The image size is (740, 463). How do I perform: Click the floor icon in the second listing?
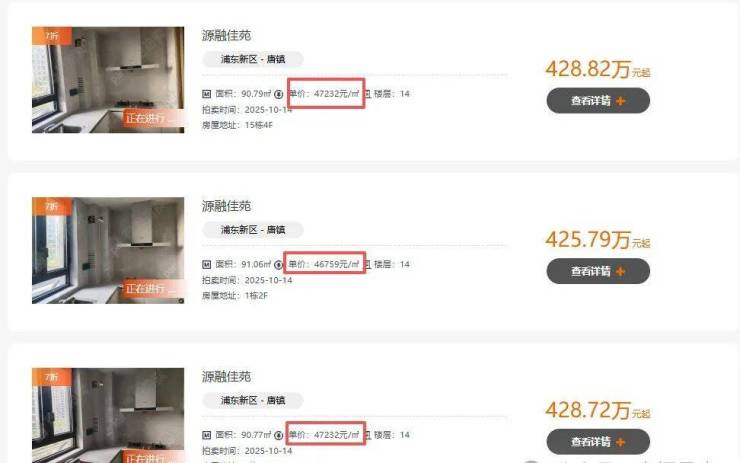(x=368, y=264)
